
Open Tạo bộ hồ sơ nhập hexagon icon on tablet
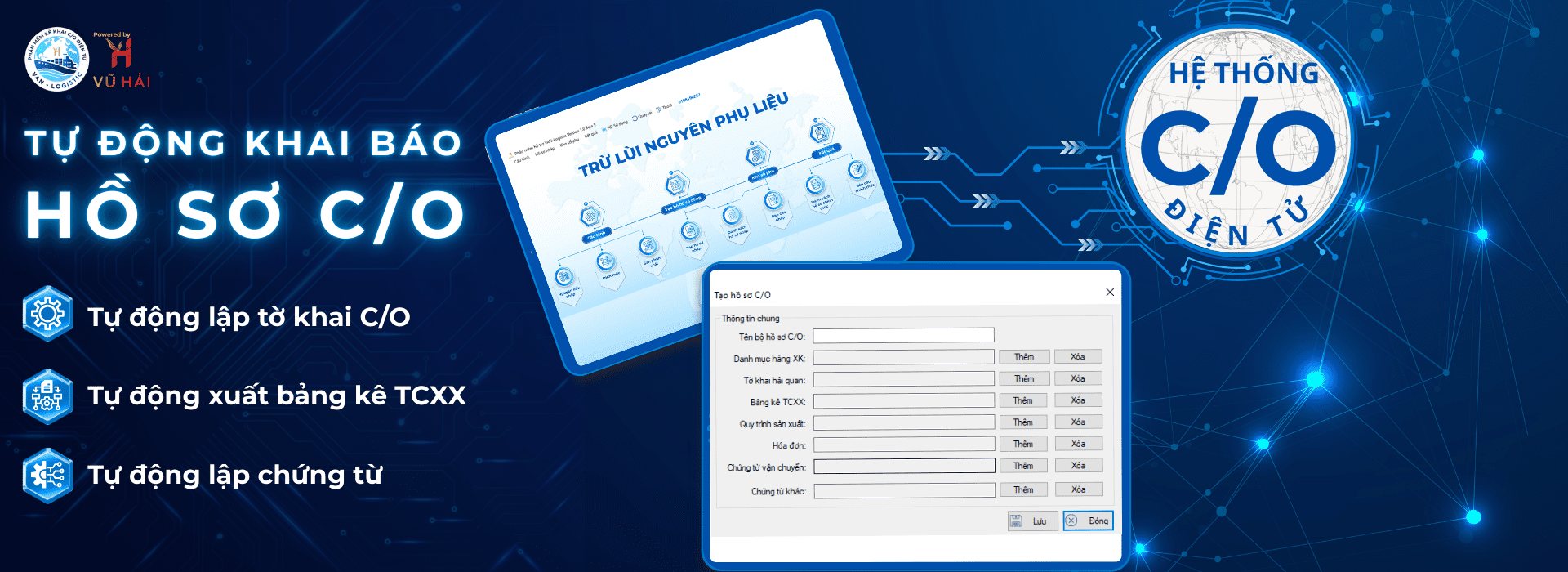(x=675, y=185)
